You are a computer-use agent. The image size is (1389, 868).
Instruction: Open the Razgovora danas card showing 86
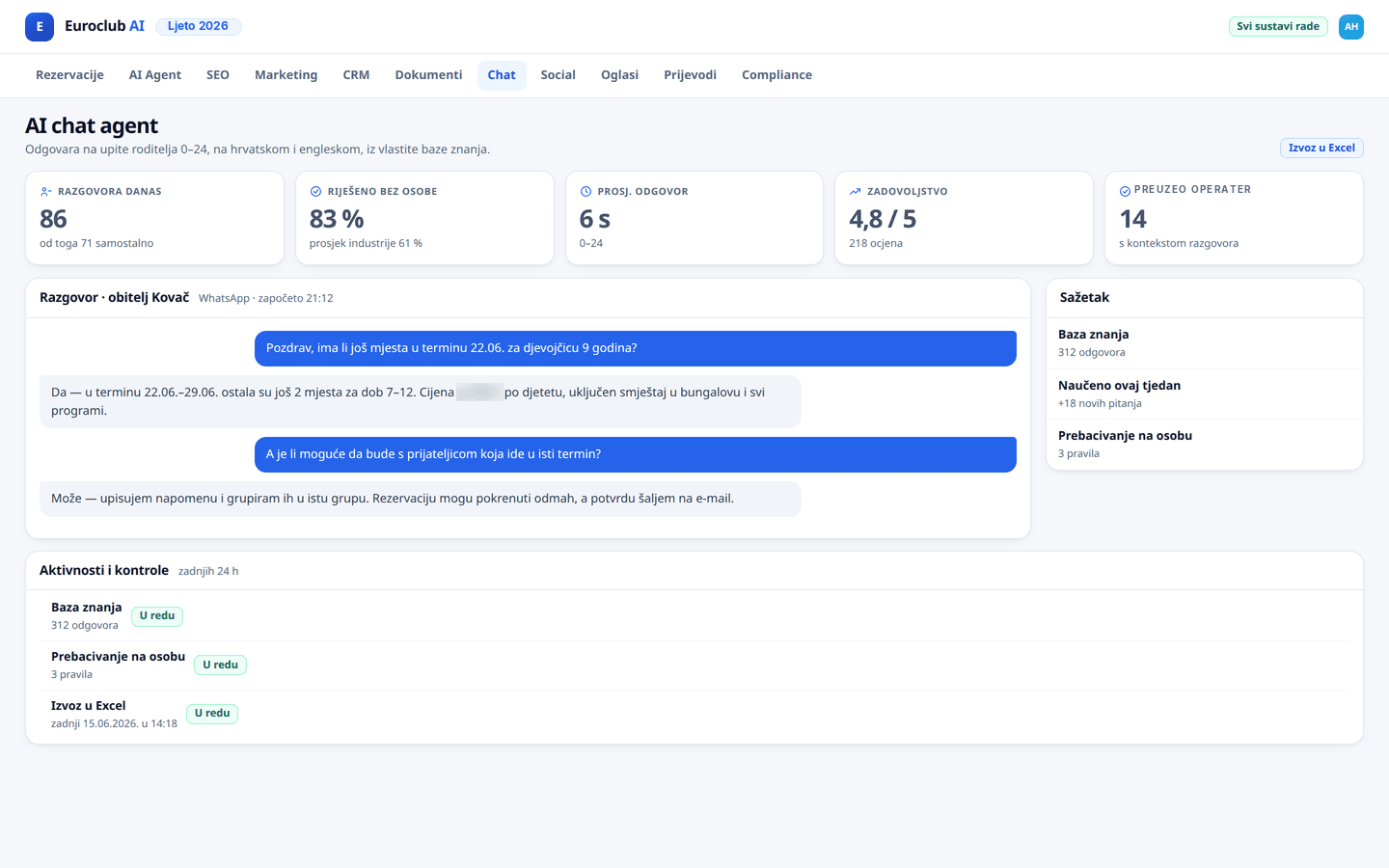pyautogui.click(x=154, y=218)
